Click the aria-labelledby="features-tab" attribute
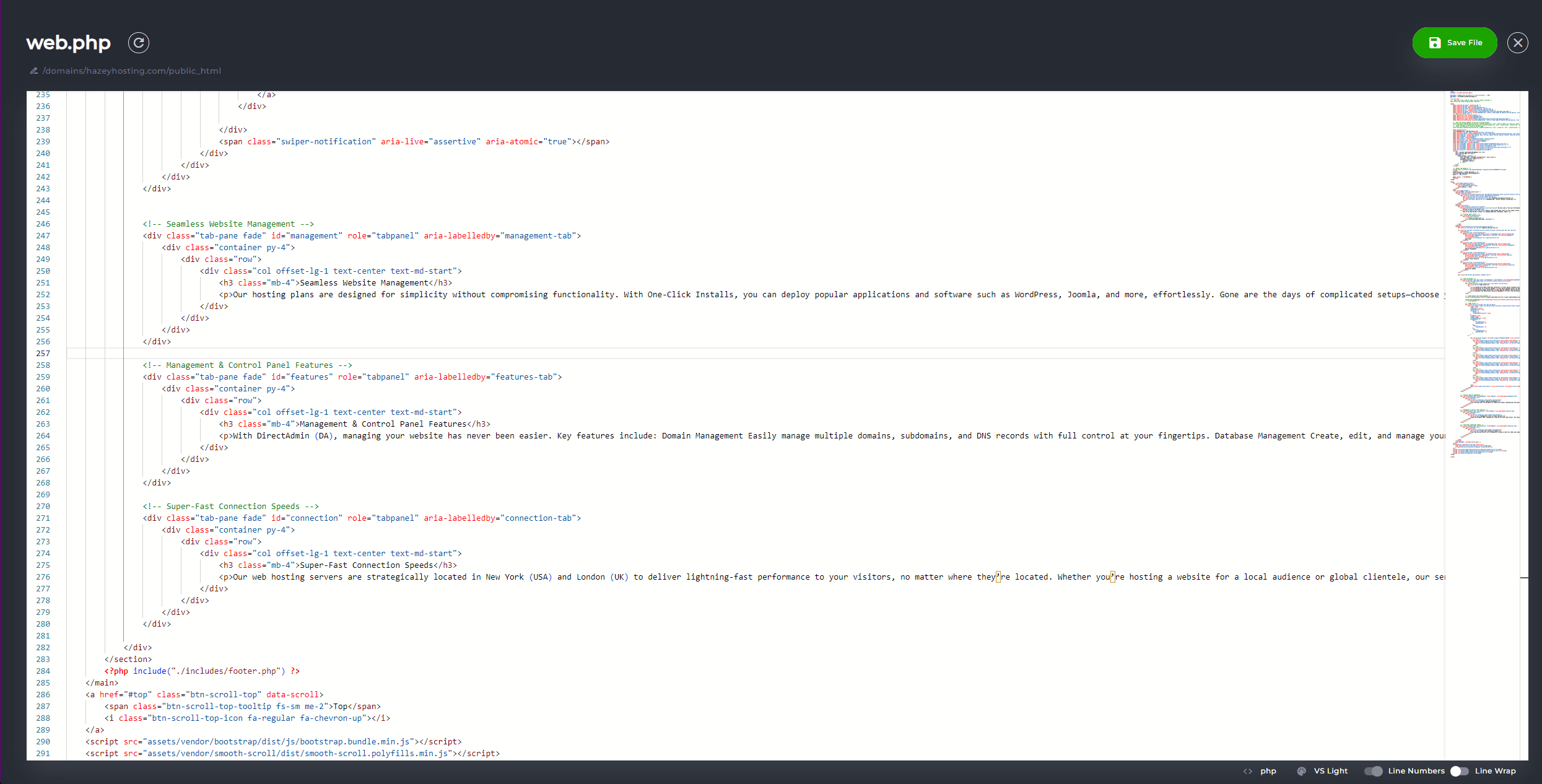 [486, 377]
